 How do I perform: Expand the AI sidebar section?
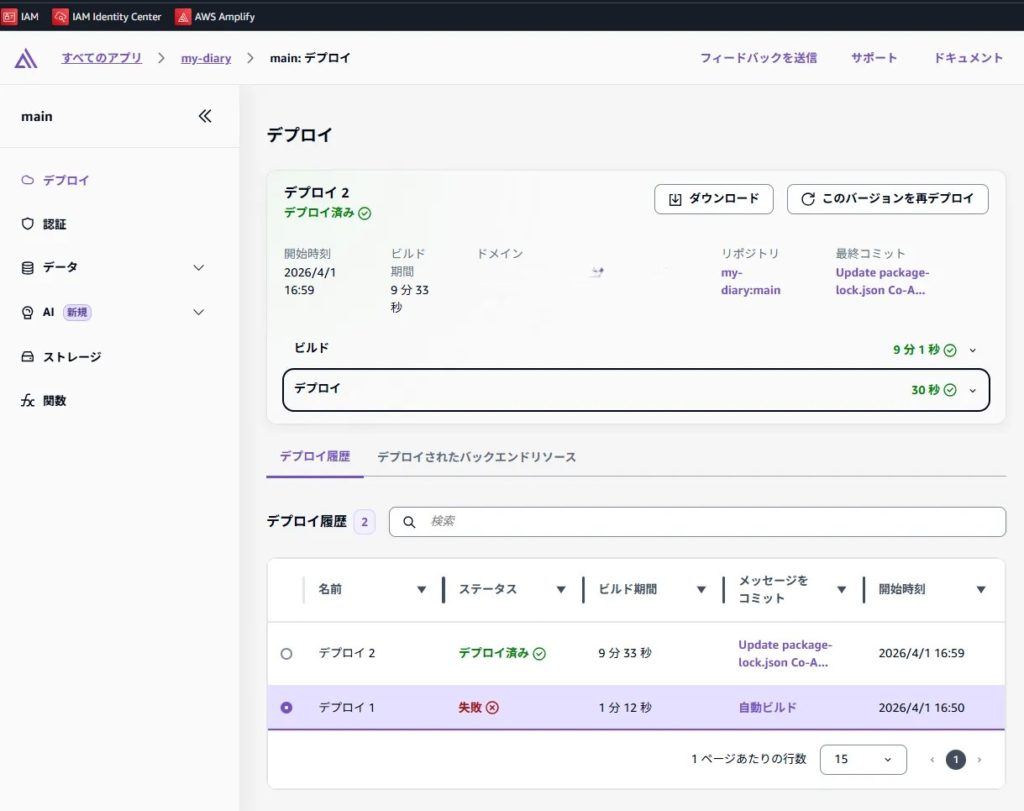click(198, 312)
